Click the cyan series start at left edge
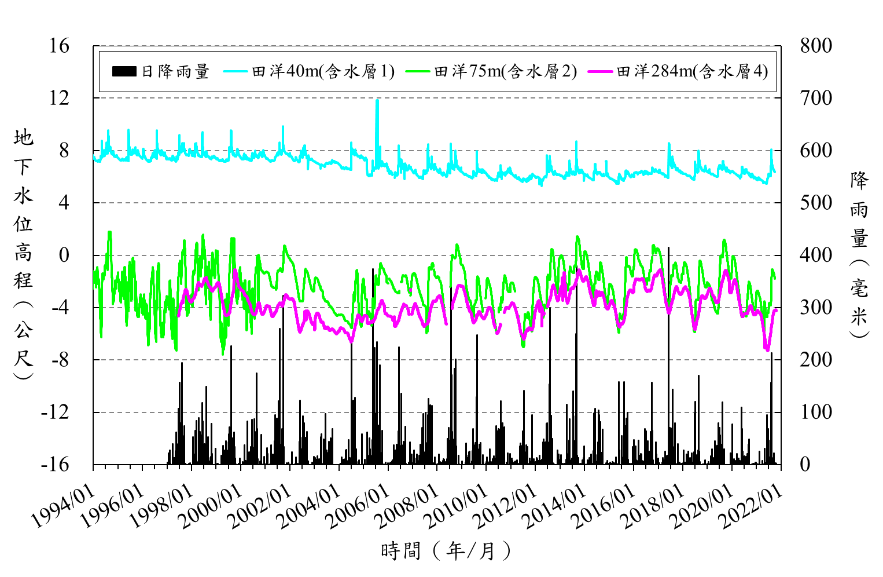The width and height of the screenshot is (883, 577). [95, 156]
